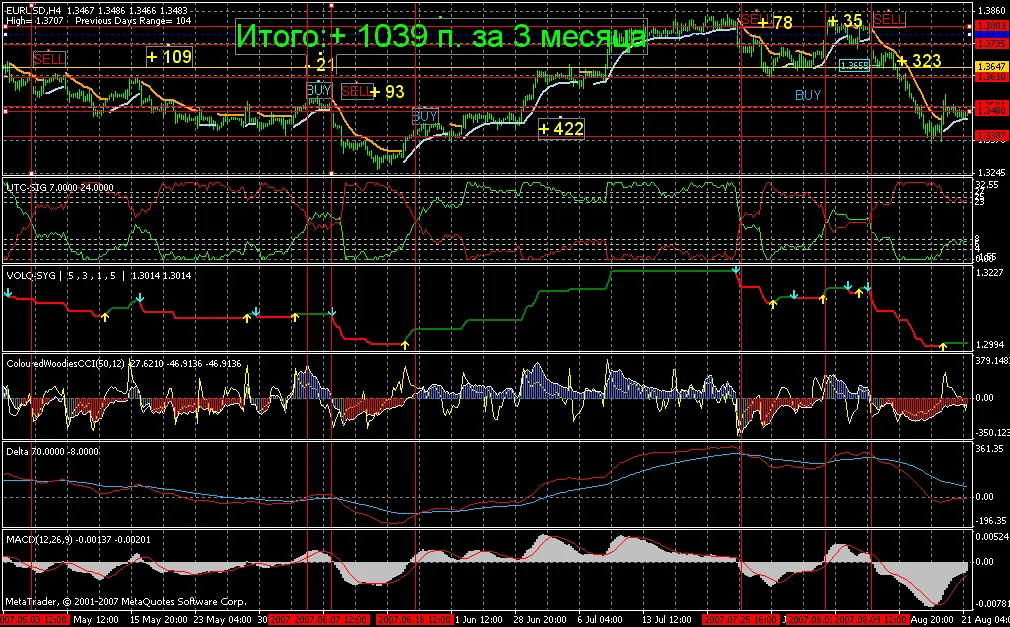
Task: Click the green caption Итого +1039 п. за 3 месяца
Action: tap(440, 33)
